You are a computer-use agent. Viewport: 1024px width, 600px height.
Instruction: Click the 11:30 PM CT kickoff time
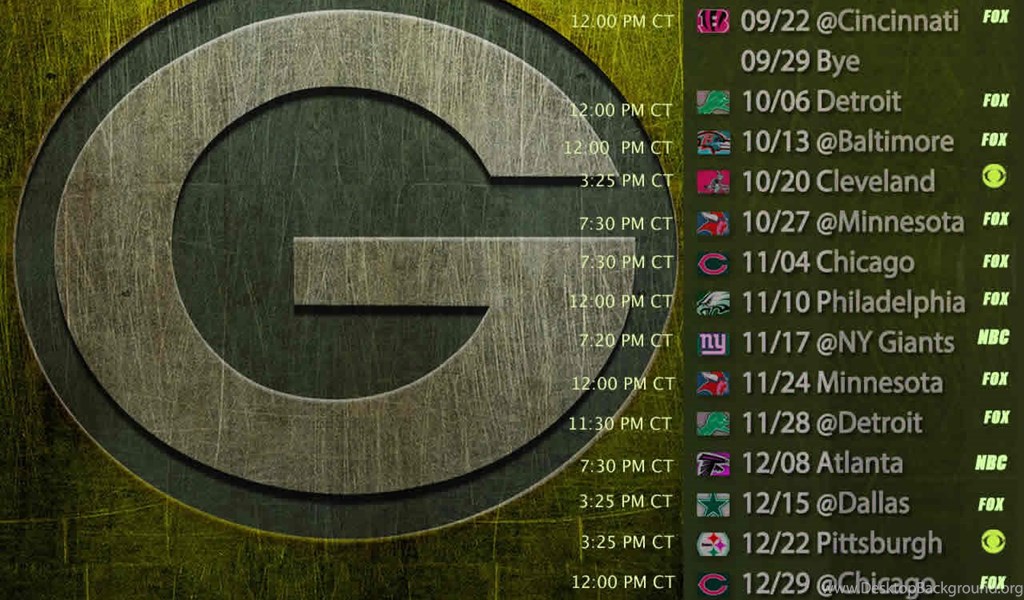(x=620, y=424)
